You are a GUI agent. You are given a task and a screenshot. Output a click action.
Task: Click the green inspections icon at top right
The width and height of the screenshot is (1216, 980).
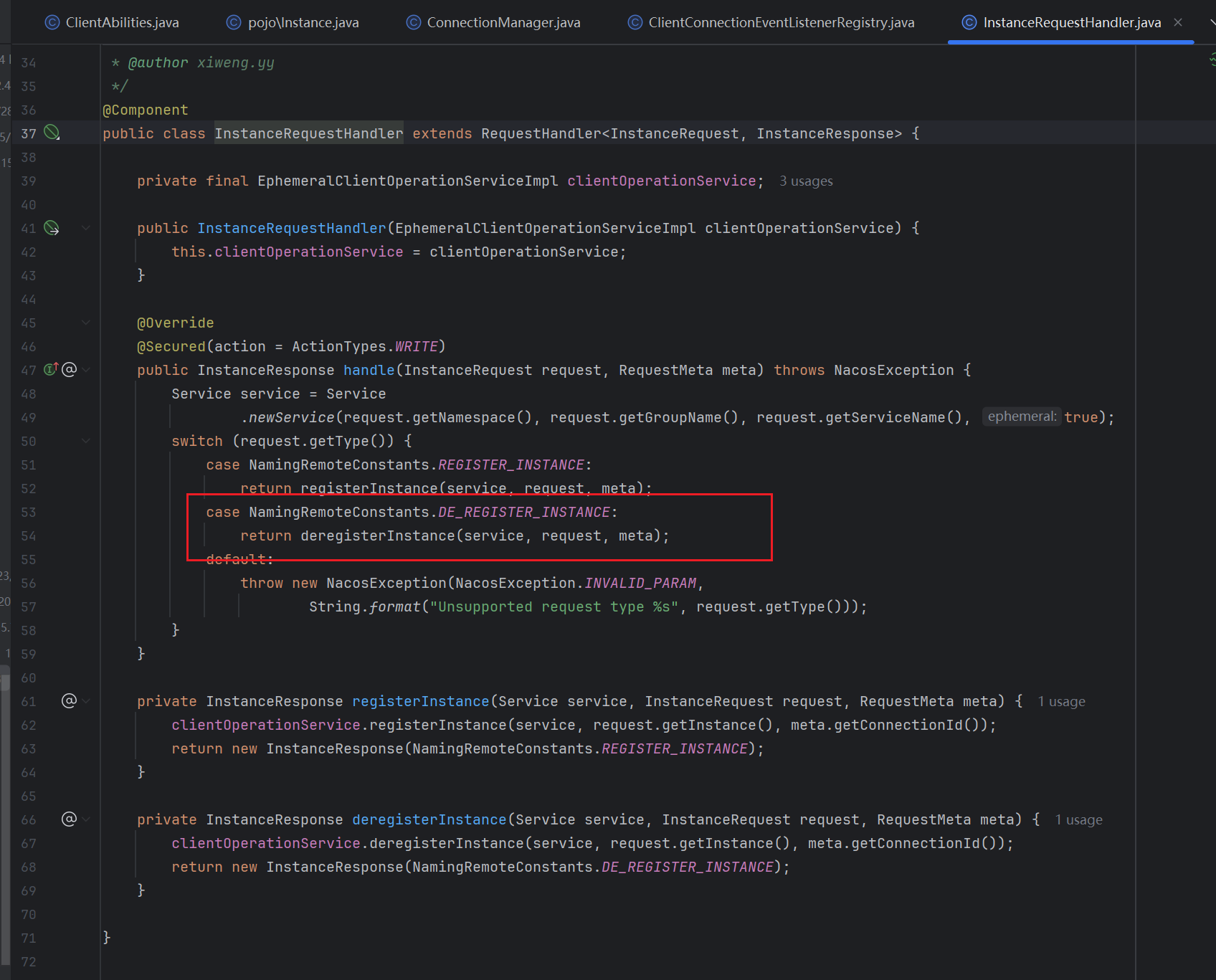click(1212, 60)
